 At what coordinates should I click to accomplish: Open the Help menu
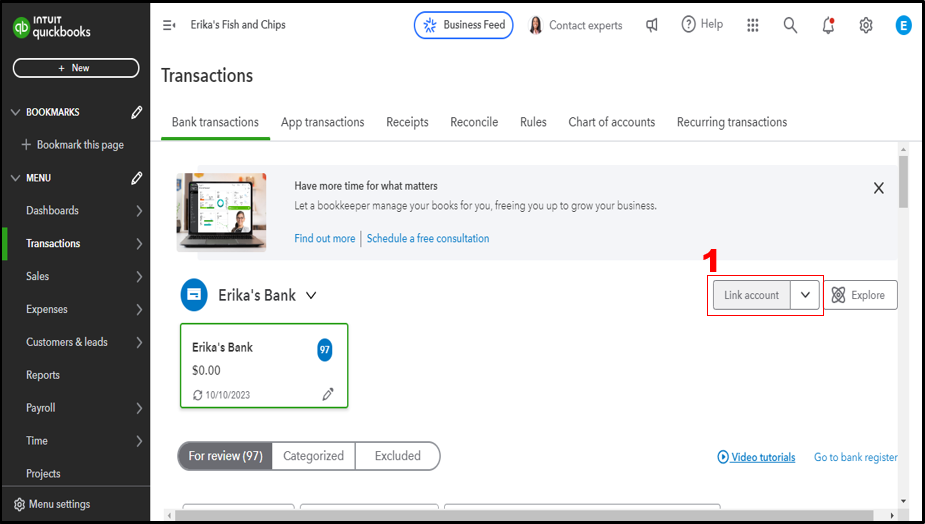click(702, 24)
